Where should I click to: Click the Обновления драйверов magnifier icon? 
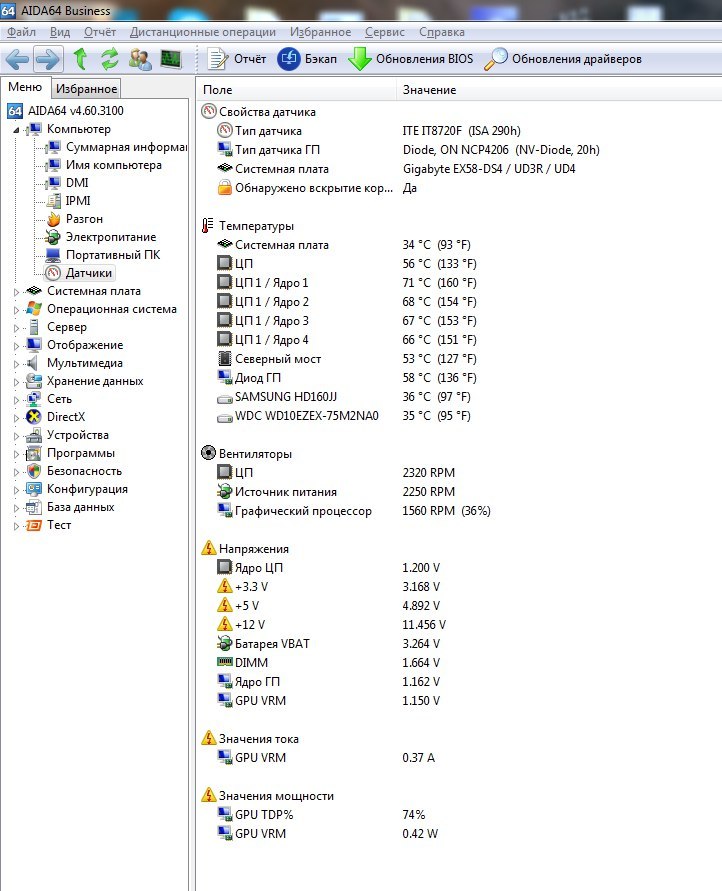(495, 59)
